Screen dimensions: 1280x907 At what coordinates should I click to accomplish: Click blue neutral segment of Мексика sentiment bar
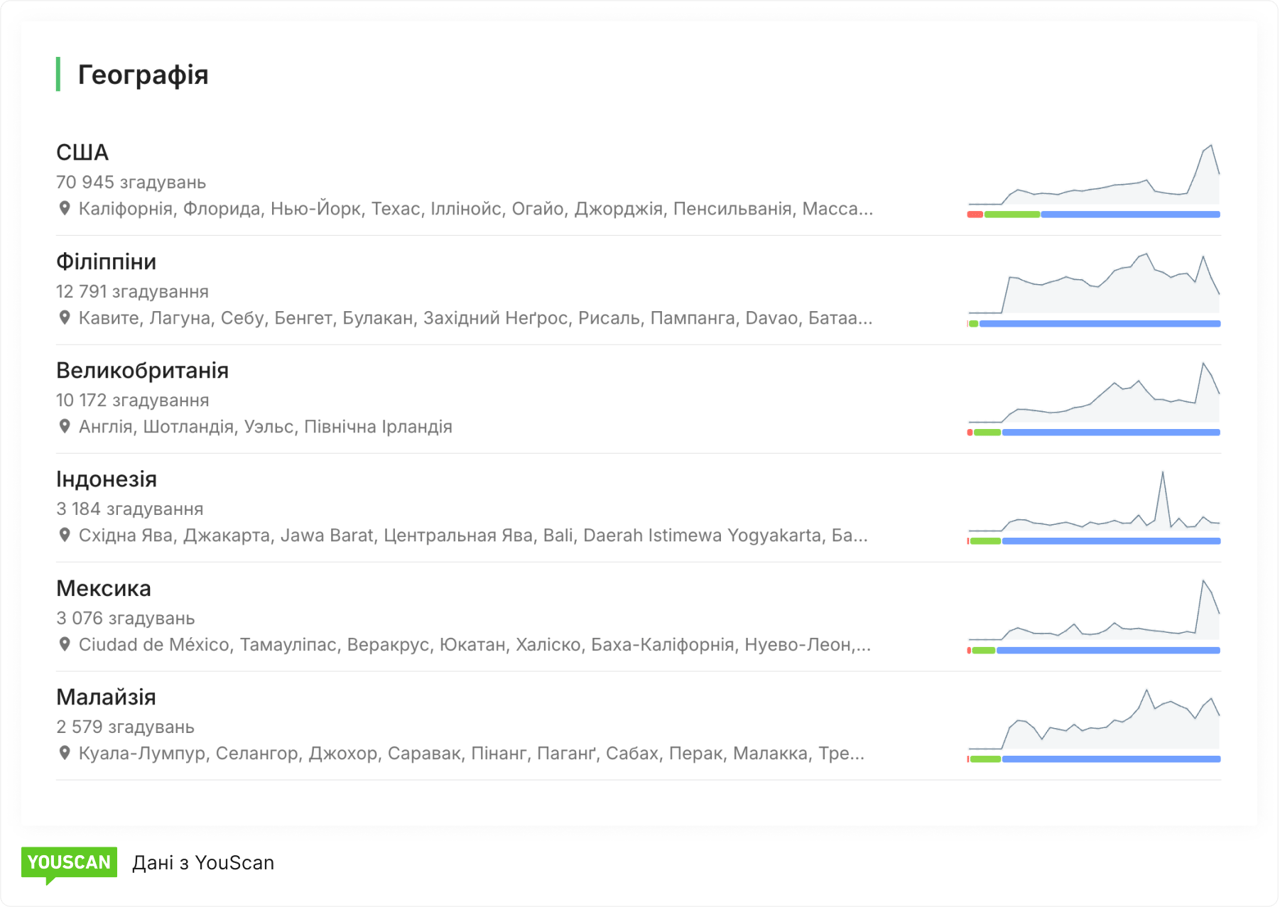coord(1108,650)
